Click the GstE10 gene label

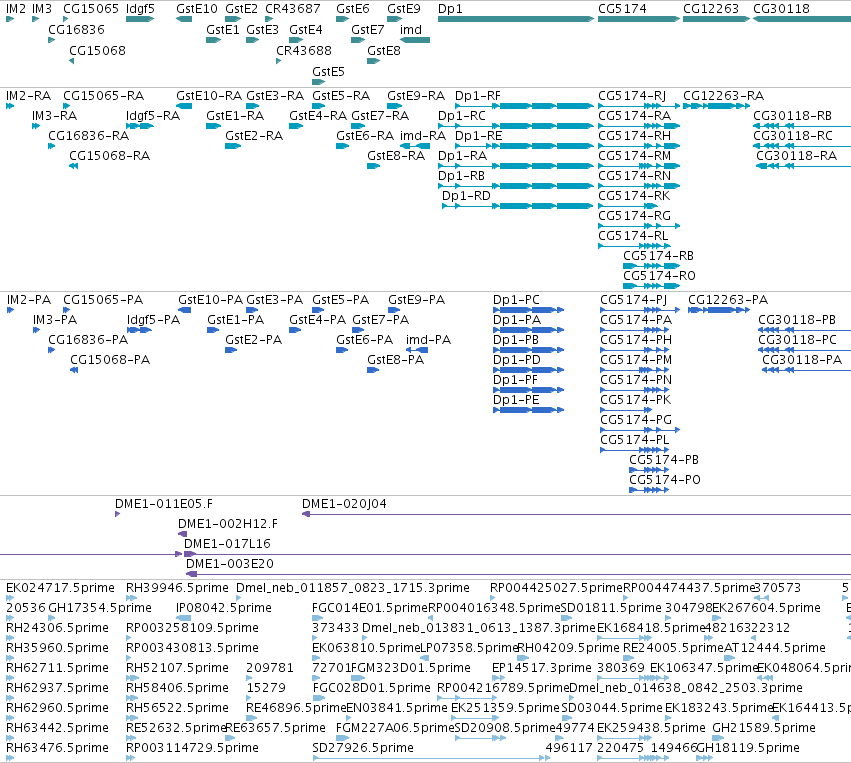point(196,9)
